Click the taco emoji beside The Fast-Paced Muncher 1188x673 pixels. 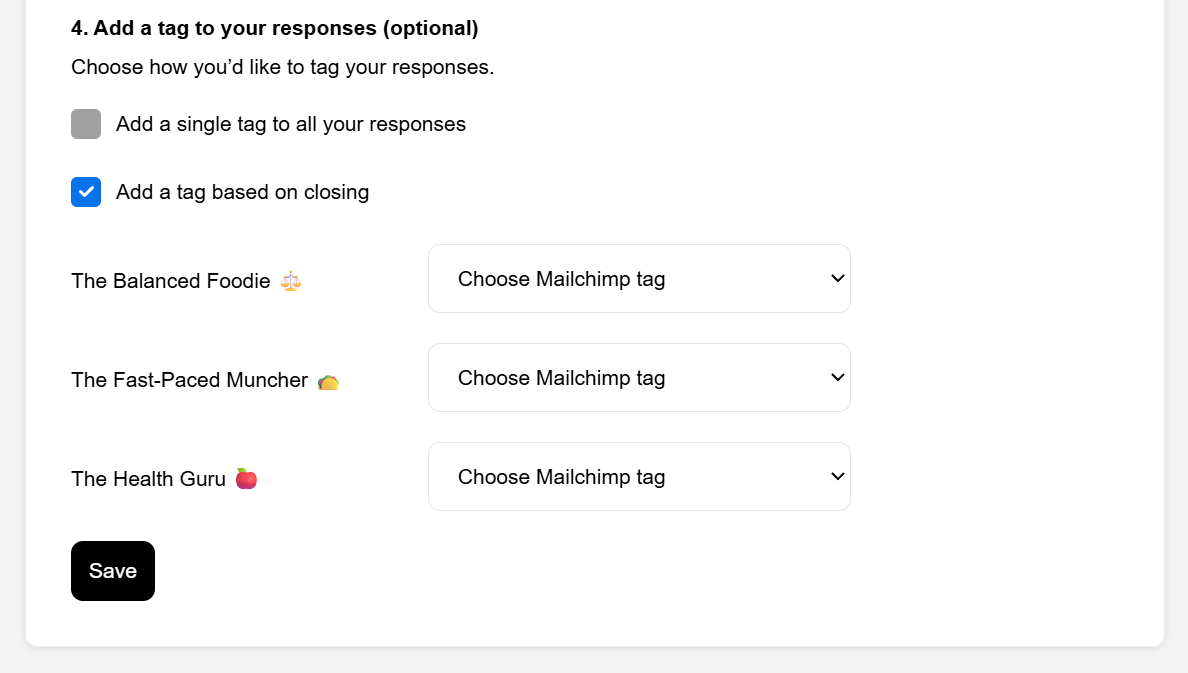328,380
